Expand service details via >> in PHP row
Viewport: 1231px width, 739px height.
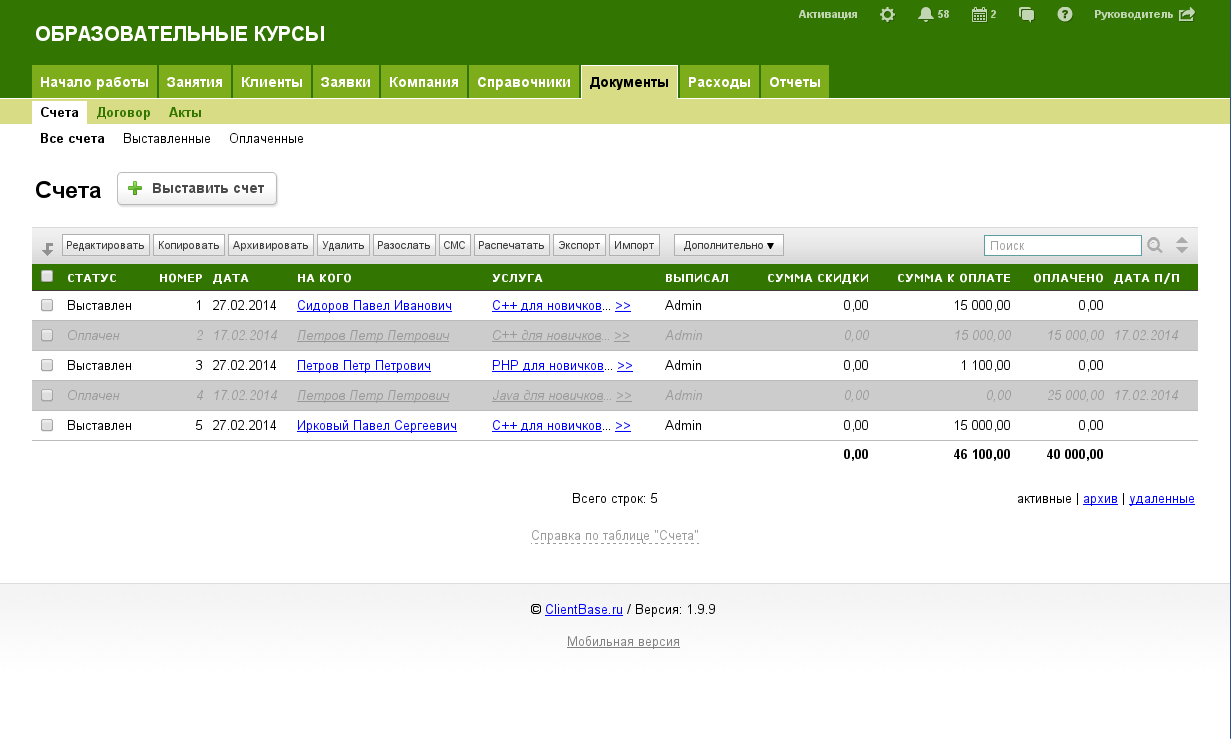tap(625, 366)
